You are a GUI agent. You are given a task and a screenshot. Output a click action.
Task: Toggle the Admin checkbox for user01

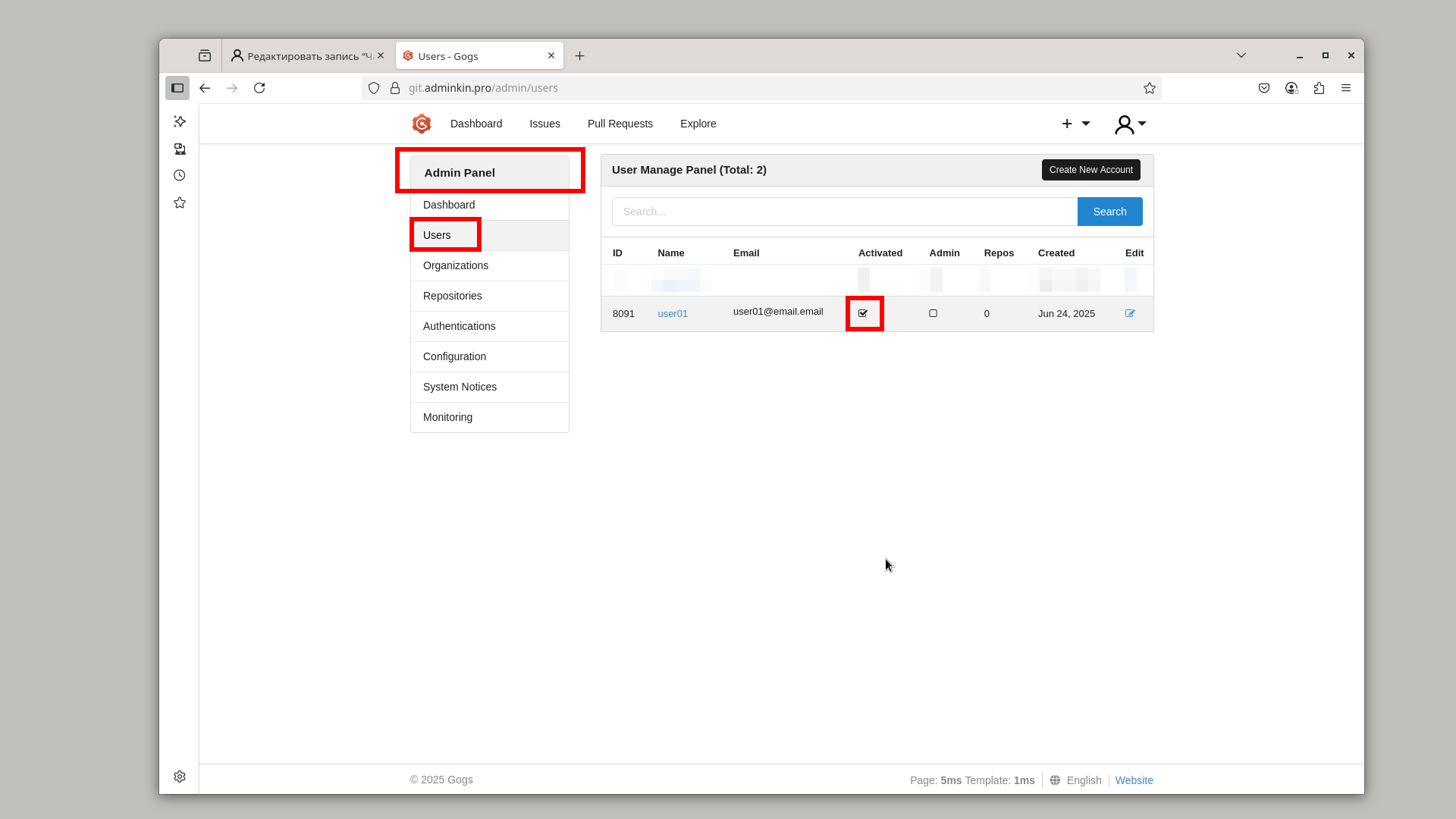coord(934,313)
